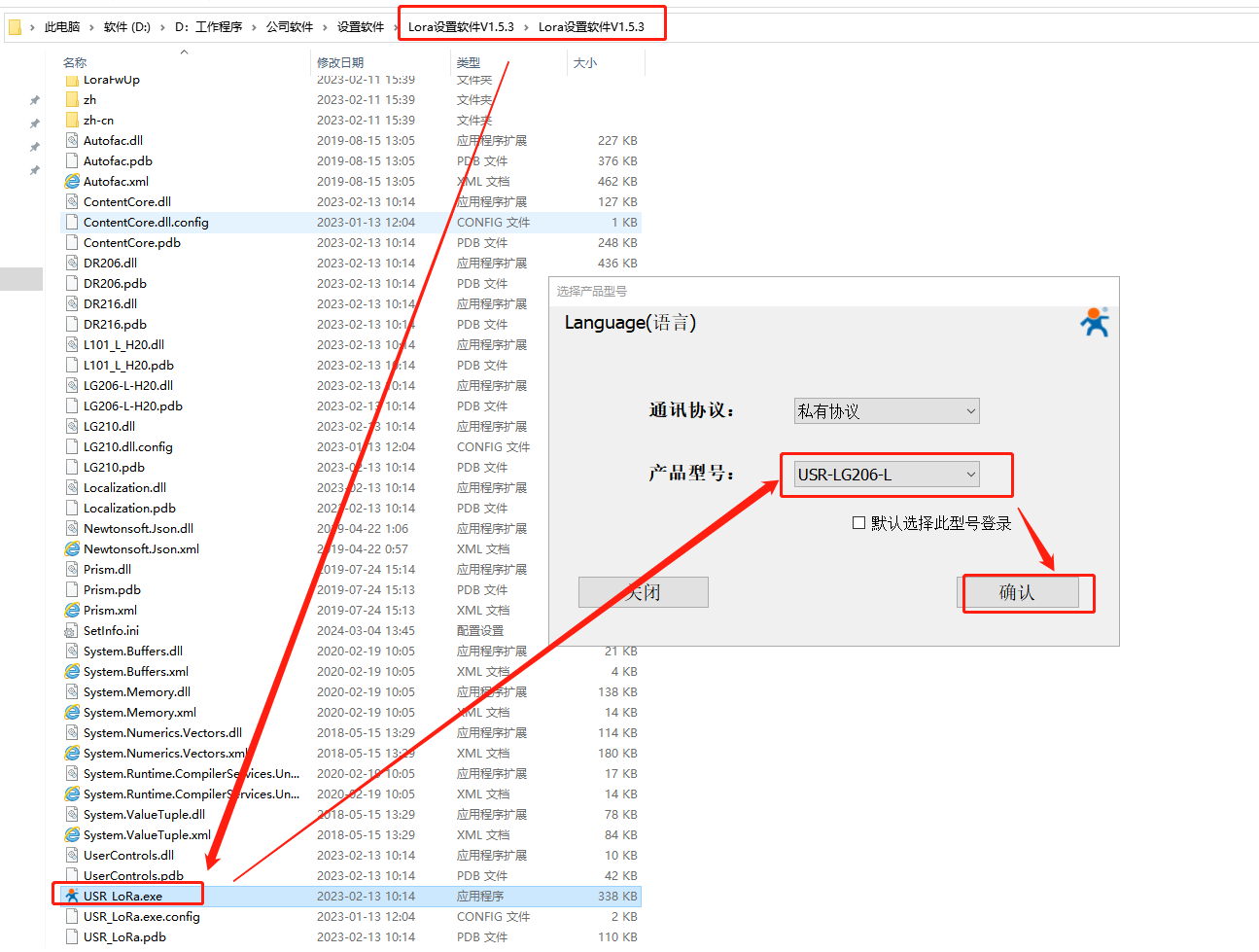Open the 通讯协议 dropdown showing 私有协议
Image resolution: width=1259 pixels, height=952 pixels.
[887, 411]
